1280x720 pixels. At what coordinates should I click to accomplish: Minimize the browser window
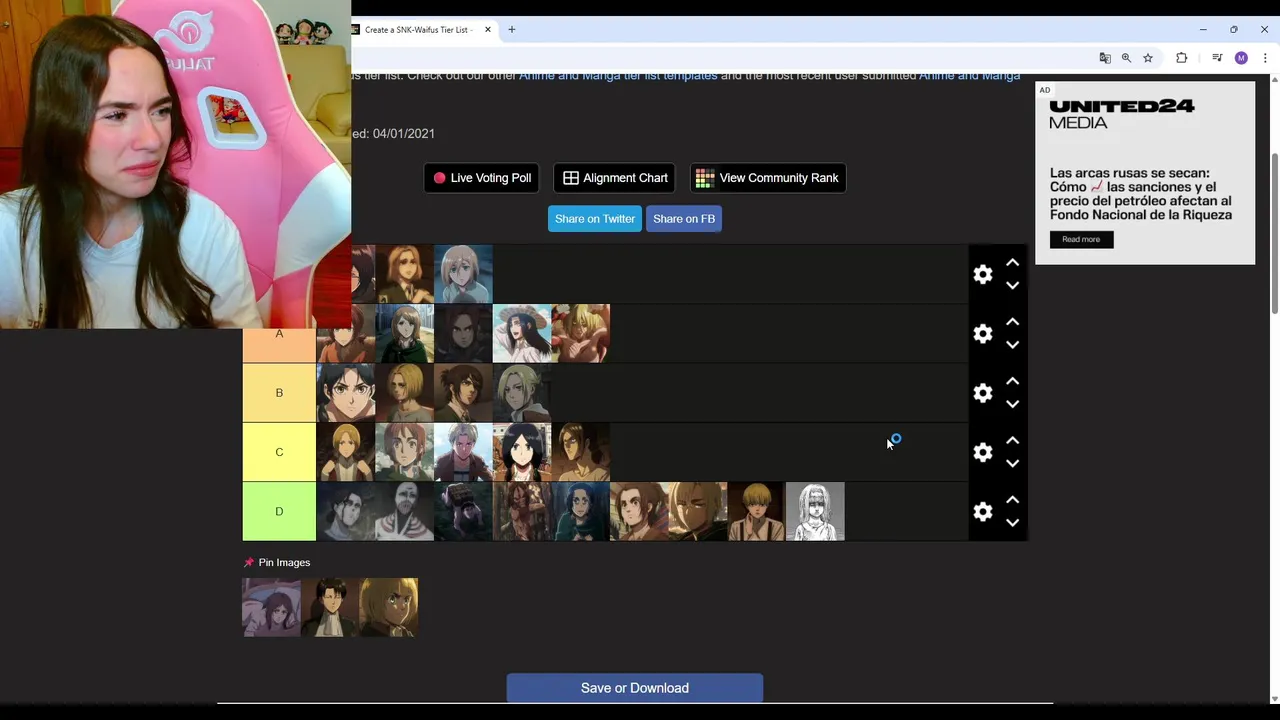pyautogui.click(x=1203, y=30)
